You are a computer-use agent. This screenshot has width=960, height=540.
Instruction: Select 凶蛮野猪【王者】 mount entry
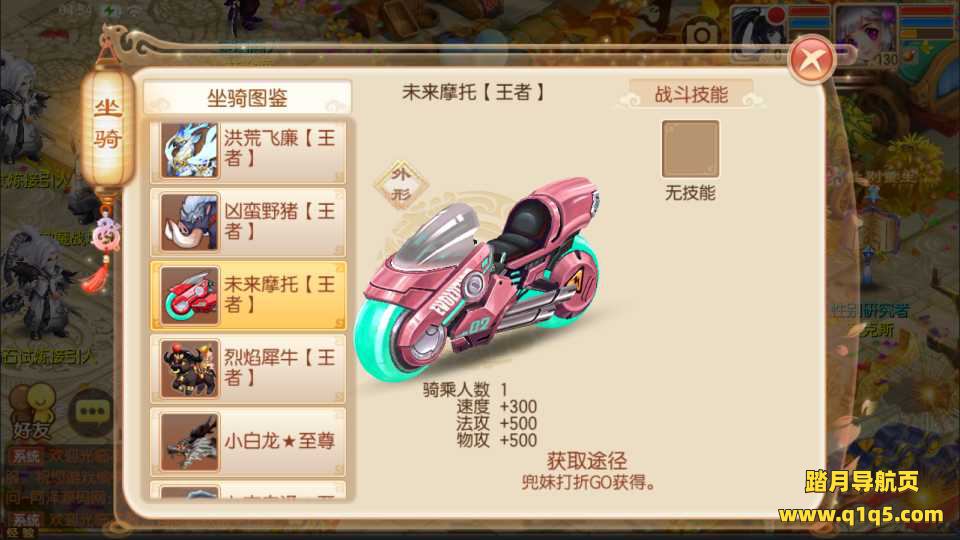248,222
